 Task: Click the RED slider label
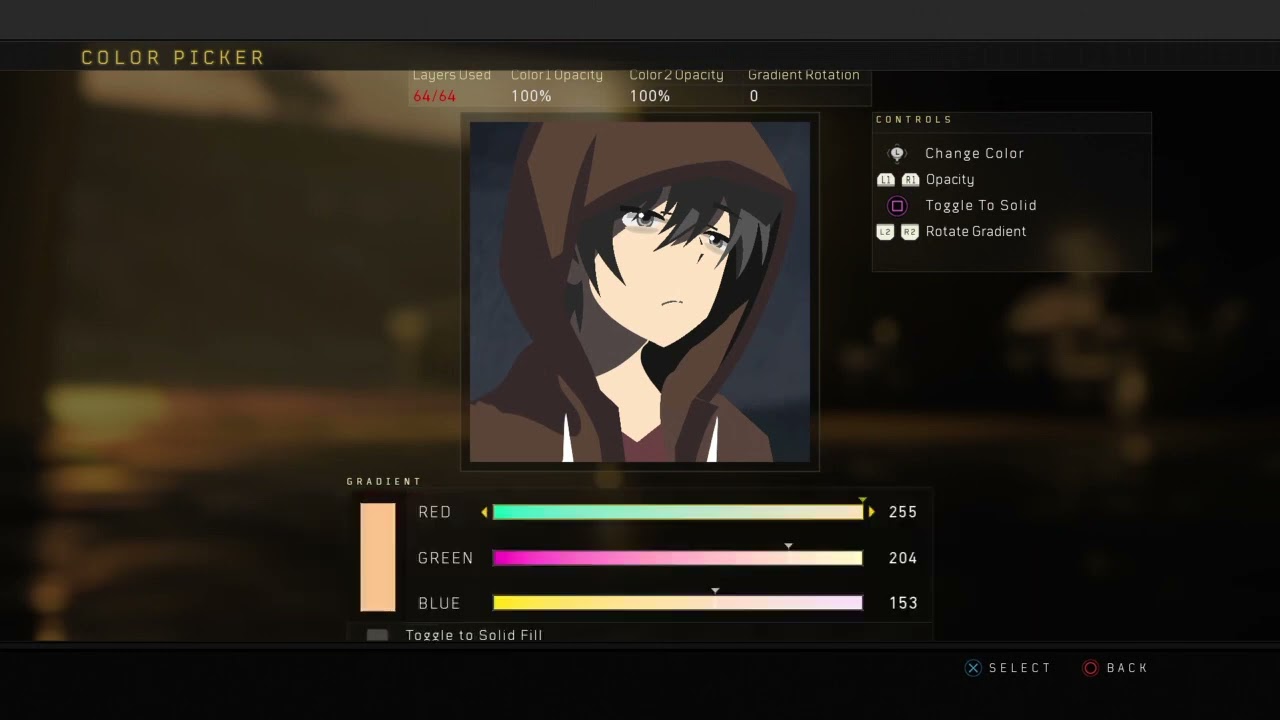coord(435,512)
